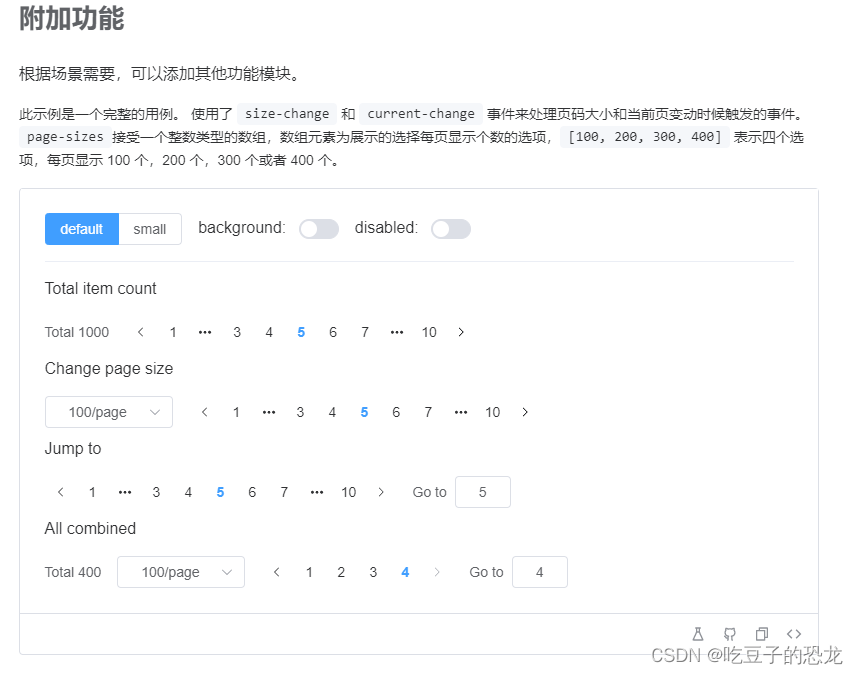
Task: Select page 7 in Total item count pagination
Action: 364,331
